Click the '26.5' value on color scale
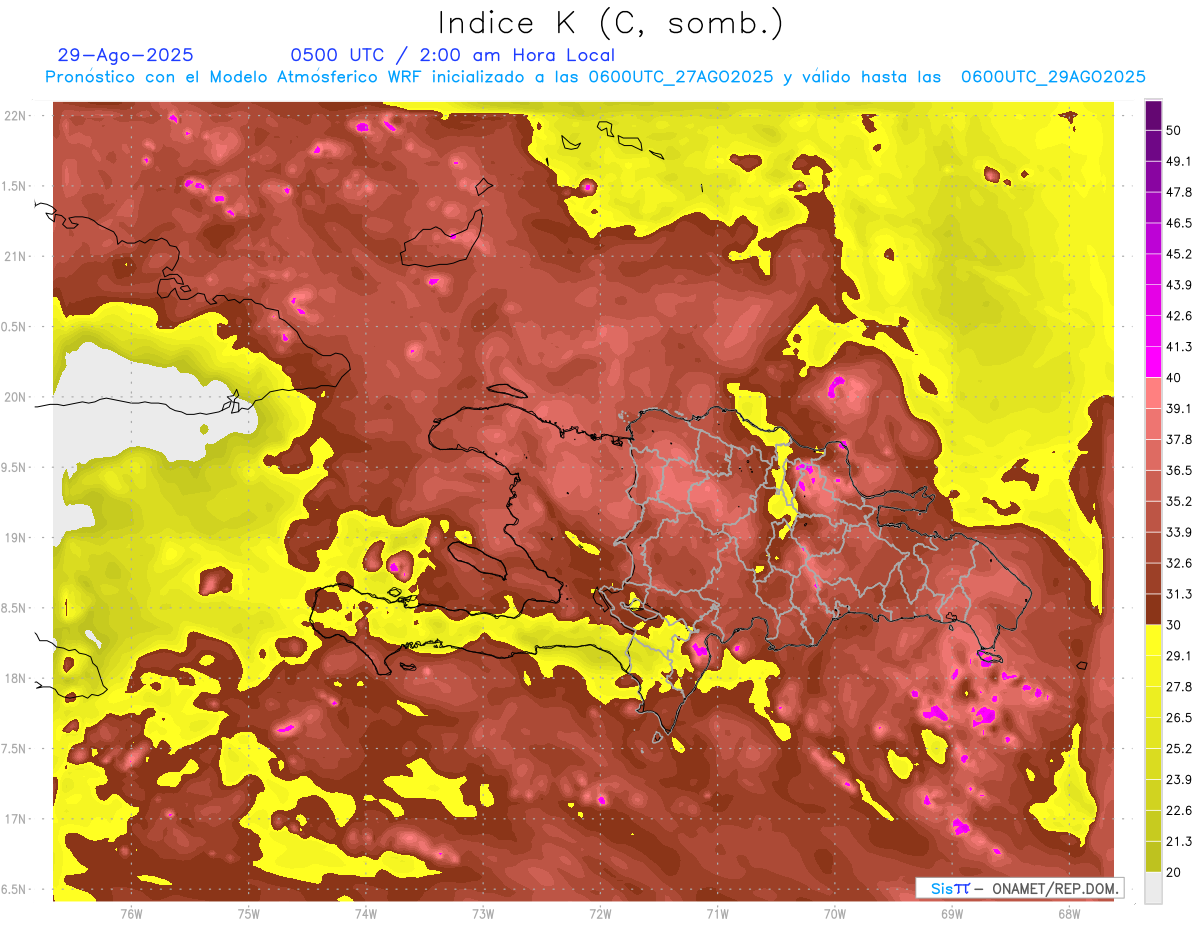Image resolution: width=1200 pixels, height=927 pixels. point(1178,718)
